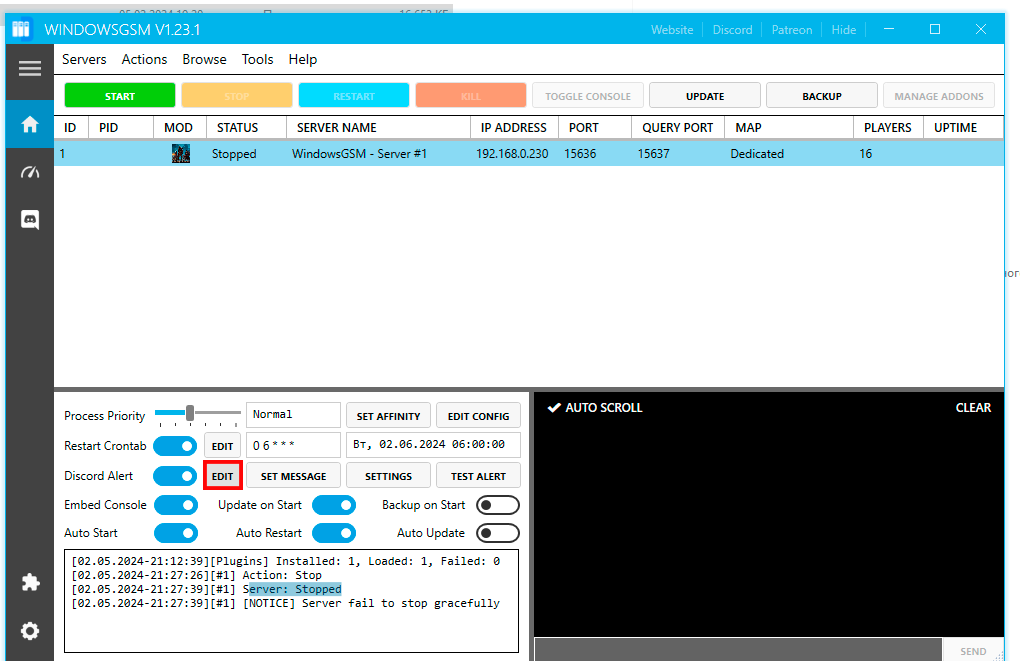
Task: Enable the Auto Update switch
Action: pyautogui.click(x=498, y=533)
